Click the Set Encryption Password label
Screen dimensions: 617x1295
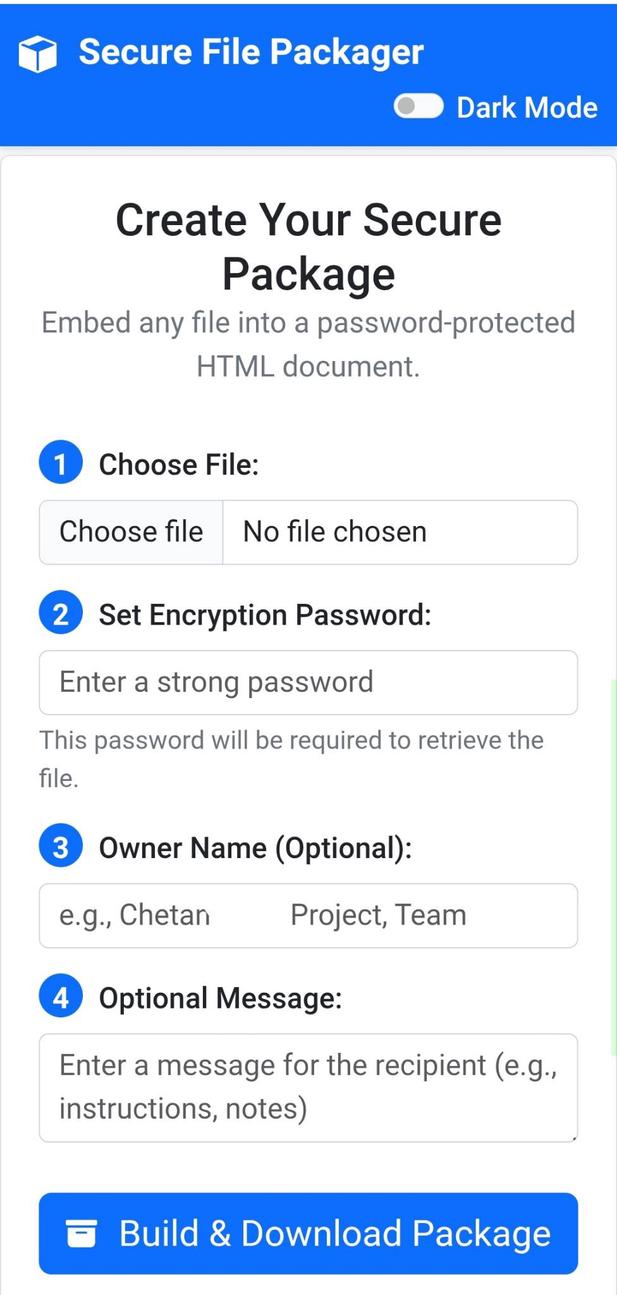[264, 615]
